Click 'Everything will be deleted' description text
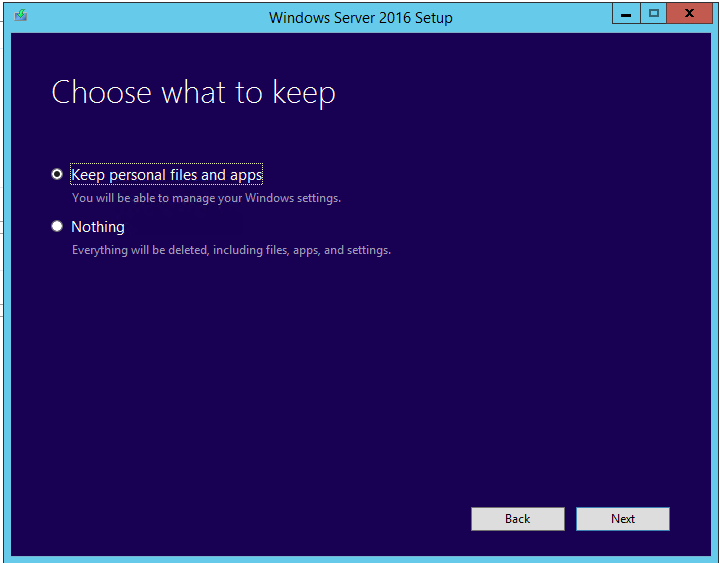This screenshot has height=563, width=719. [x=231, y=250]
